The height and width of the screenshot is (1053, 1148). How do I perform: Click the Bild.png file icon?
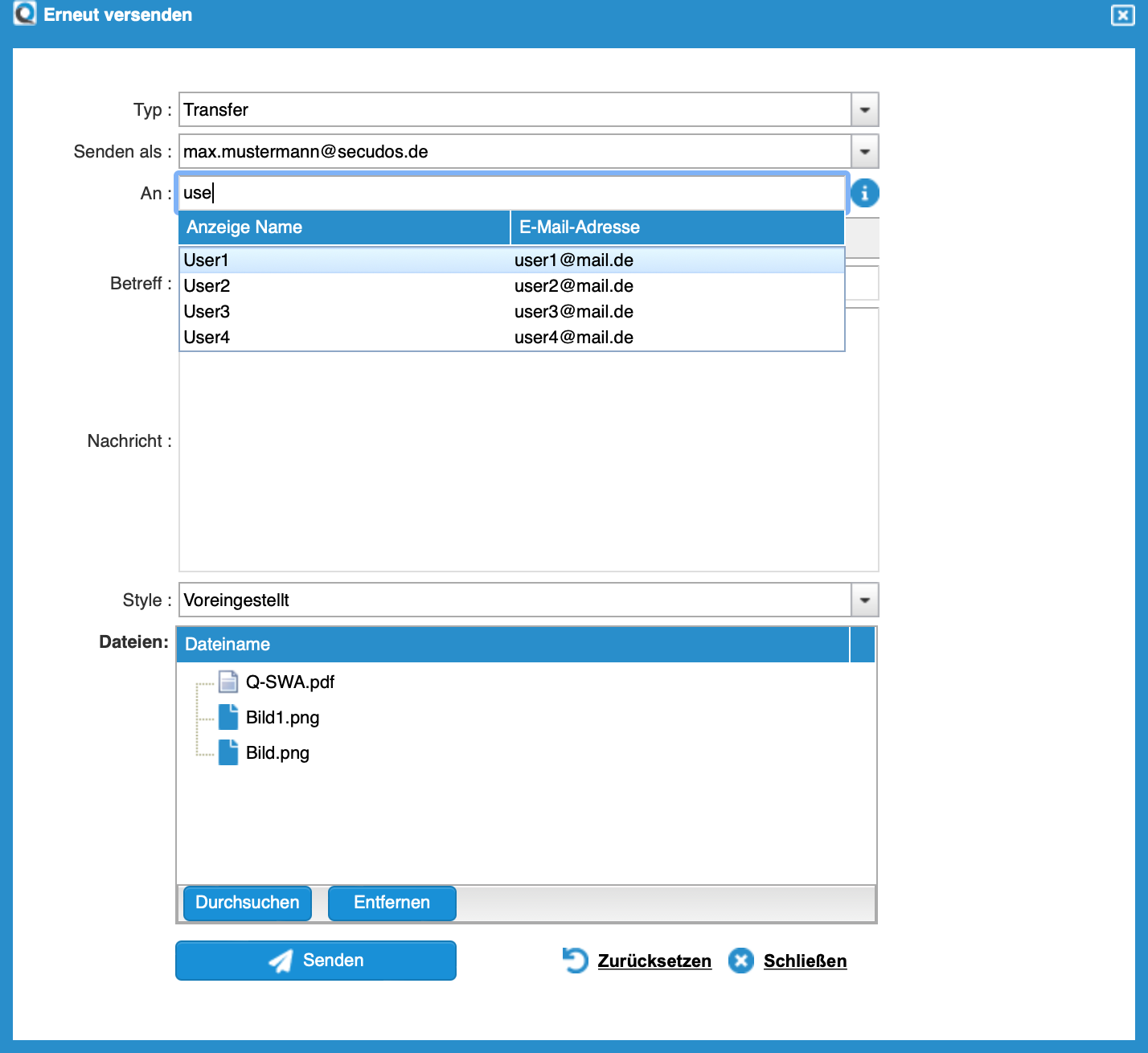228,752
